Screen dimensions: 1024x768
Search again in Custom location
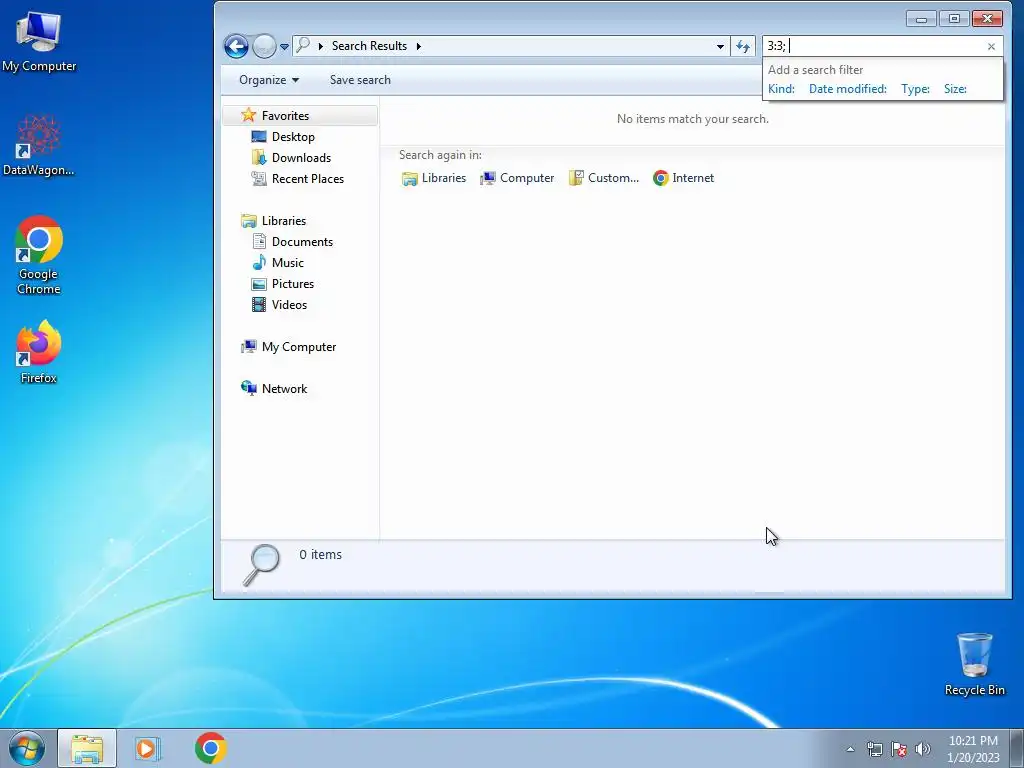point(603,178)
